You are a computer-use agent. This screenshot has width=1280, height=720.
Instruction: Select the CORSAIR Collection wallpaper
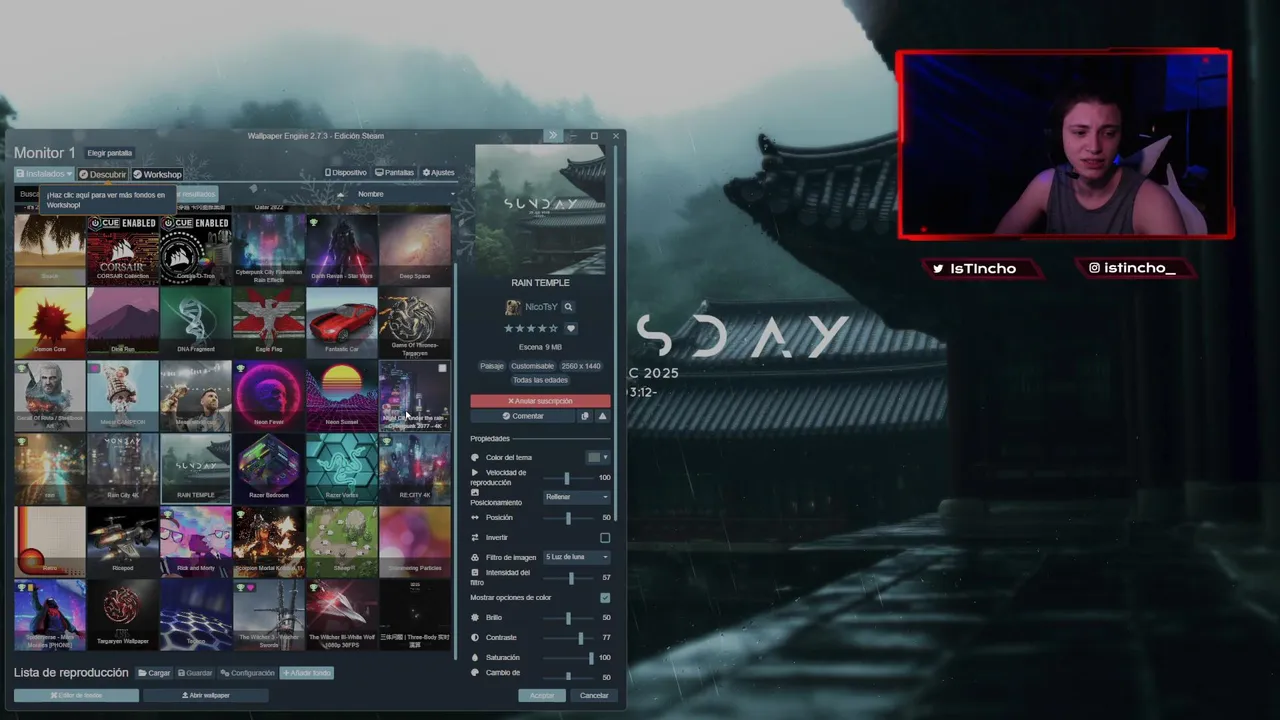click(x=123, y=250)
